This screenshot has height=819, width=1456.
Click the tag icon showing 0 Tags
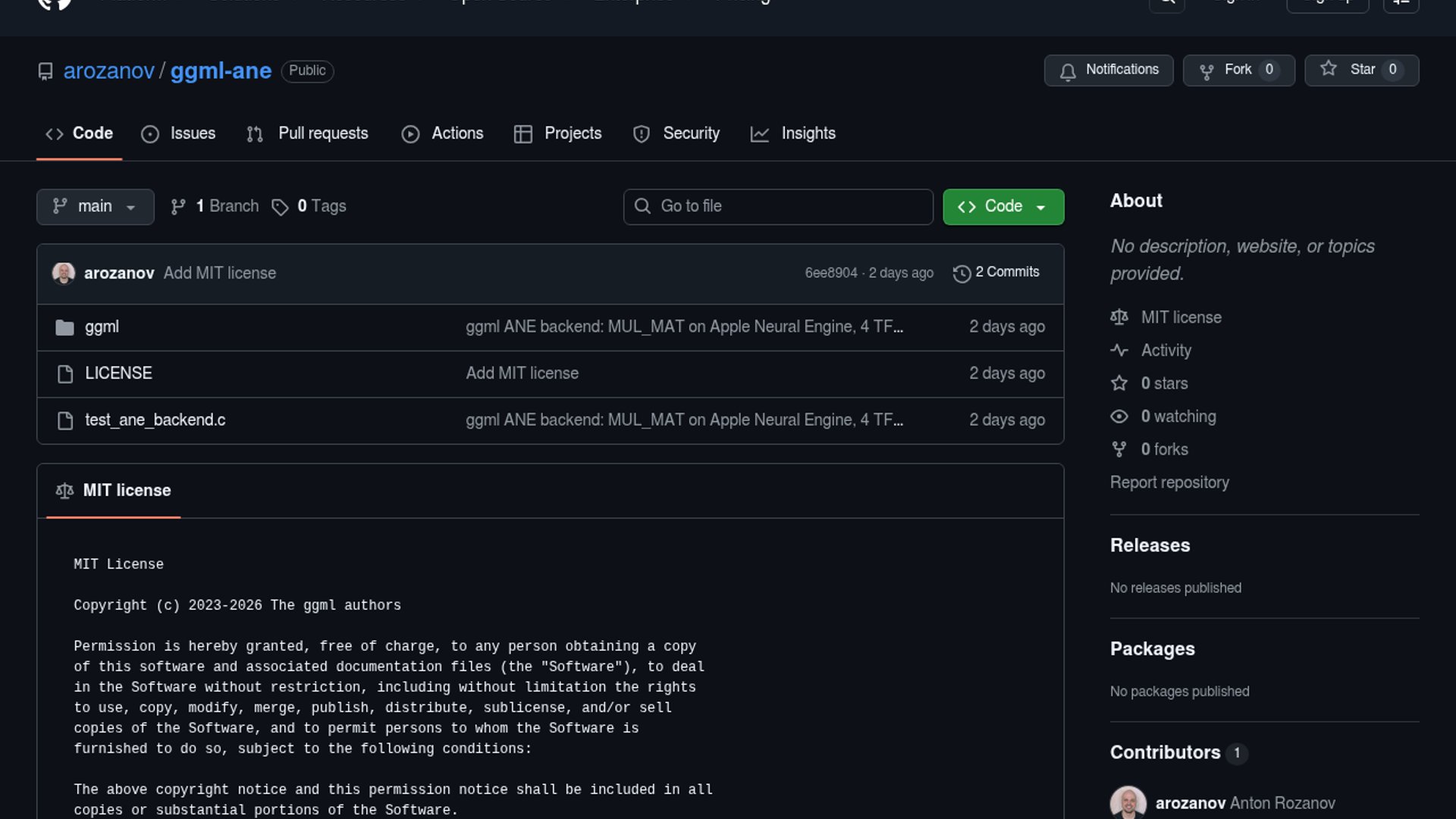(280, 207)
